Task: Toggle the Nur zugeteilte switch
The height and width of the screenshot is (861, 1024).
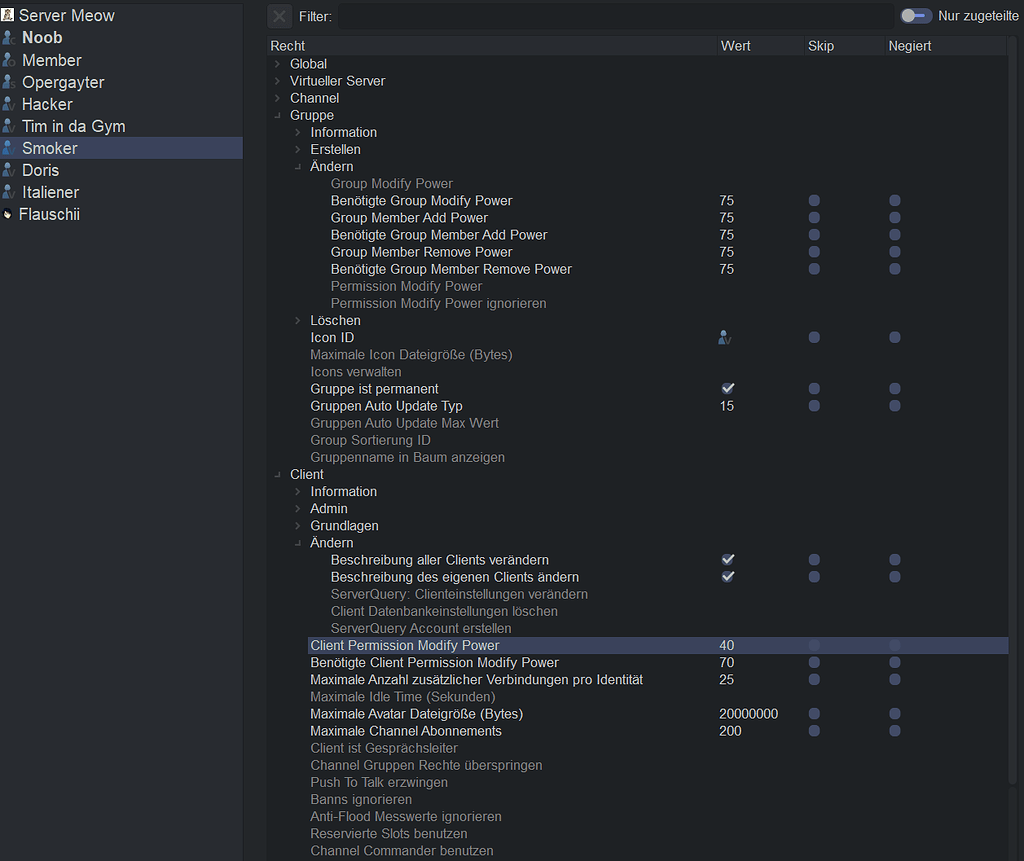Action: tap(915, 16)
